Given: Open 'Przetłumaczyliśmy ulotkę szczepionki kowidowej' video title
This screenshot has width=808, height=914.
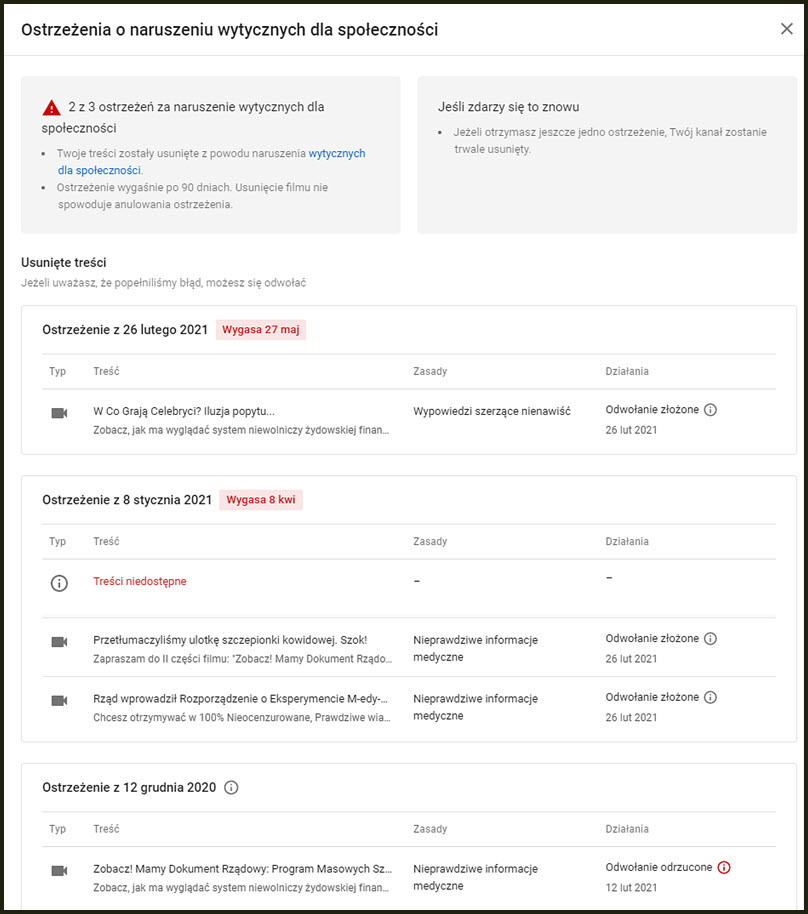Looking at the screenshot, I should coord(230,640).
